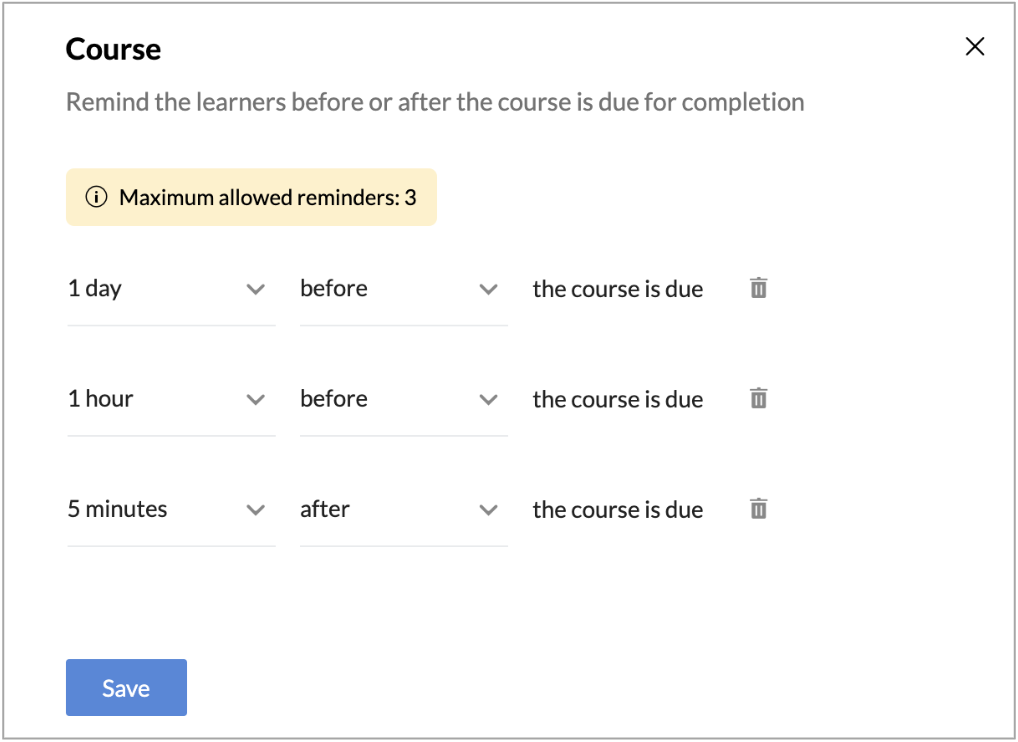Click the chevron arrow beside "1 day"

coord(256,290)
